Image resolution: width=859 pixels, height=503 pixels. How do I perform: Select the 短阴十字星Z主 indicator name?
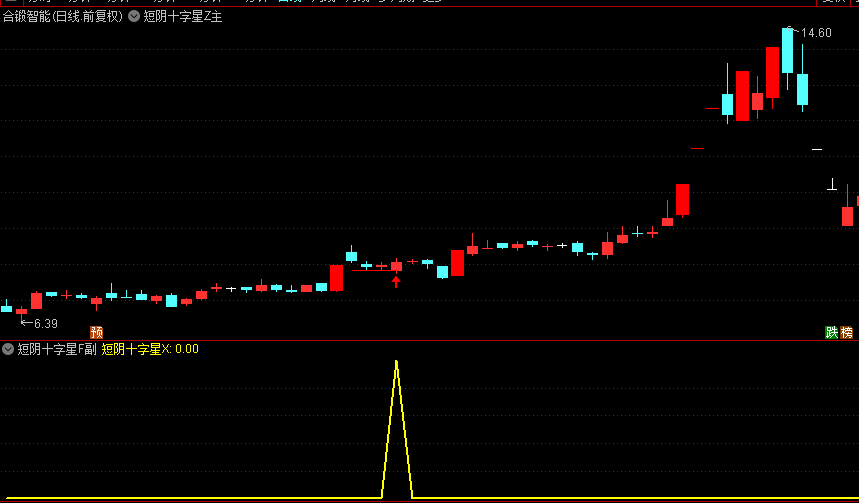point(183,16)
